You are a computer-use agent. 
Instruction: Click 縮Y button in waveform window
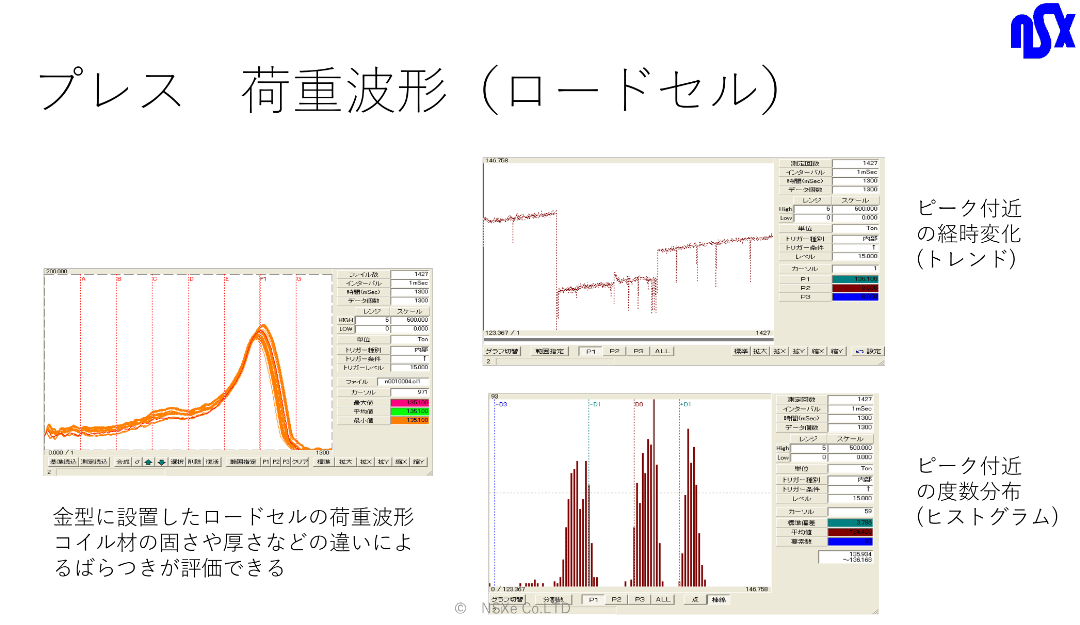pyautogui.click(x=418, y=462)
